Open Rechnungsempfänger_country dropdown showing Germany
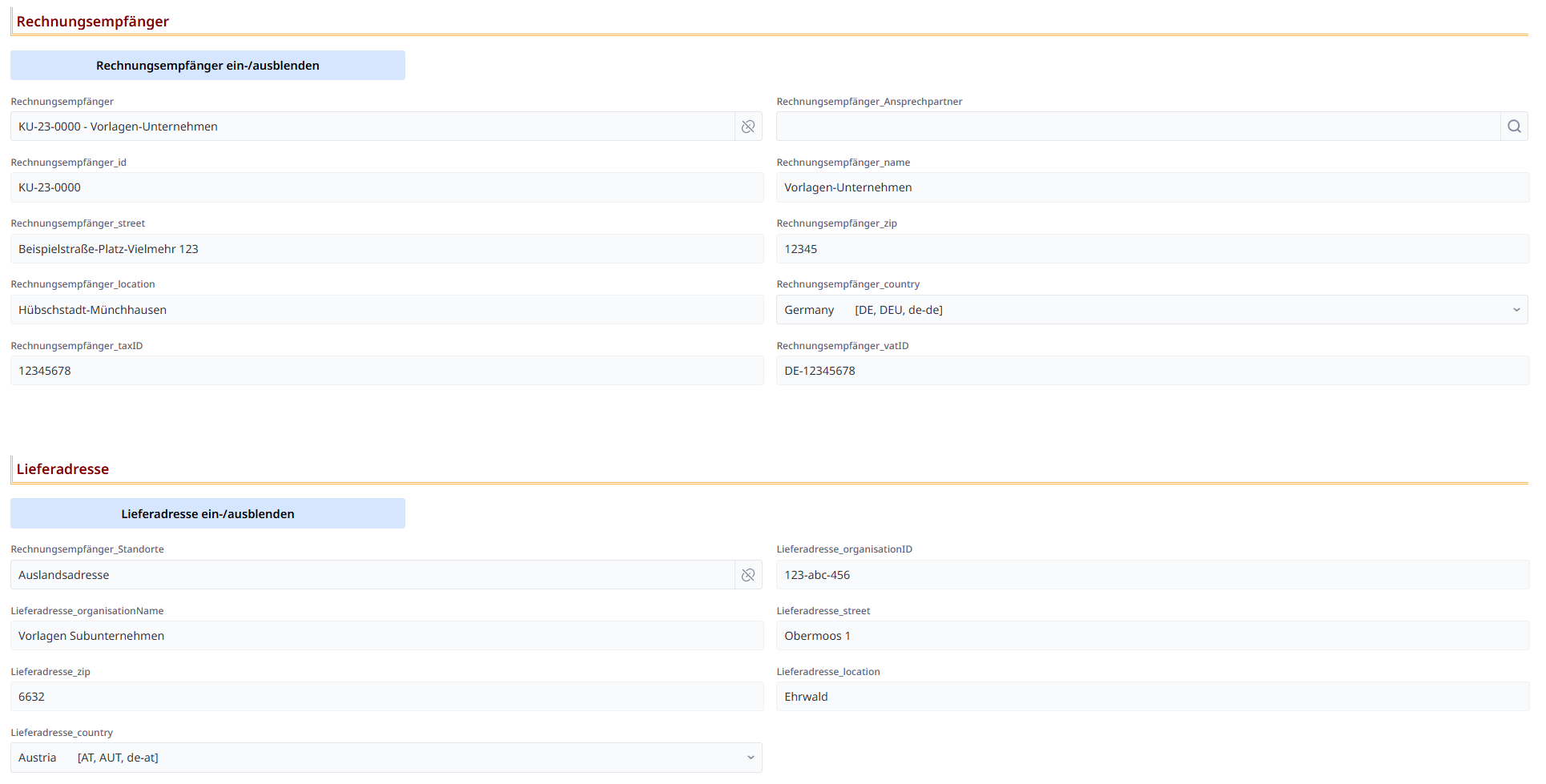Image resolution: width=1546 pixels, height=784 pixels. coord(1151,310)
